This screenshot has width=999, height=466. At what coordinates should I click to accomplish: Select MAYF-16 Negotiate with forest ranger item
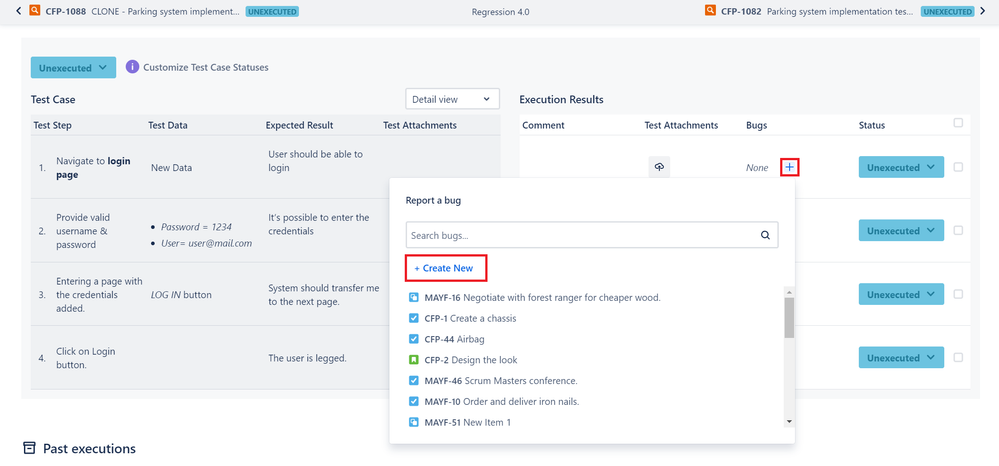pyautogui.click(x=535, y=298)
